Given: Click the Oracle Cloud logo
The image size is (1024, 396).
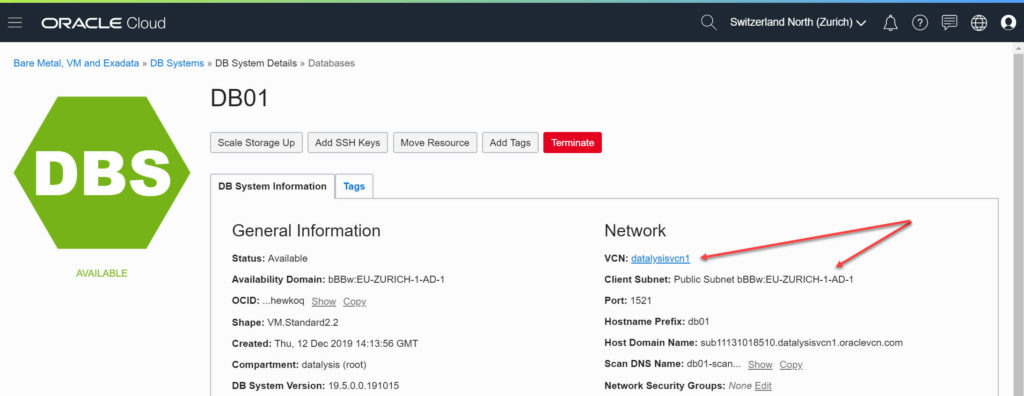Looking at the screenshot, I should click(103, 24).
